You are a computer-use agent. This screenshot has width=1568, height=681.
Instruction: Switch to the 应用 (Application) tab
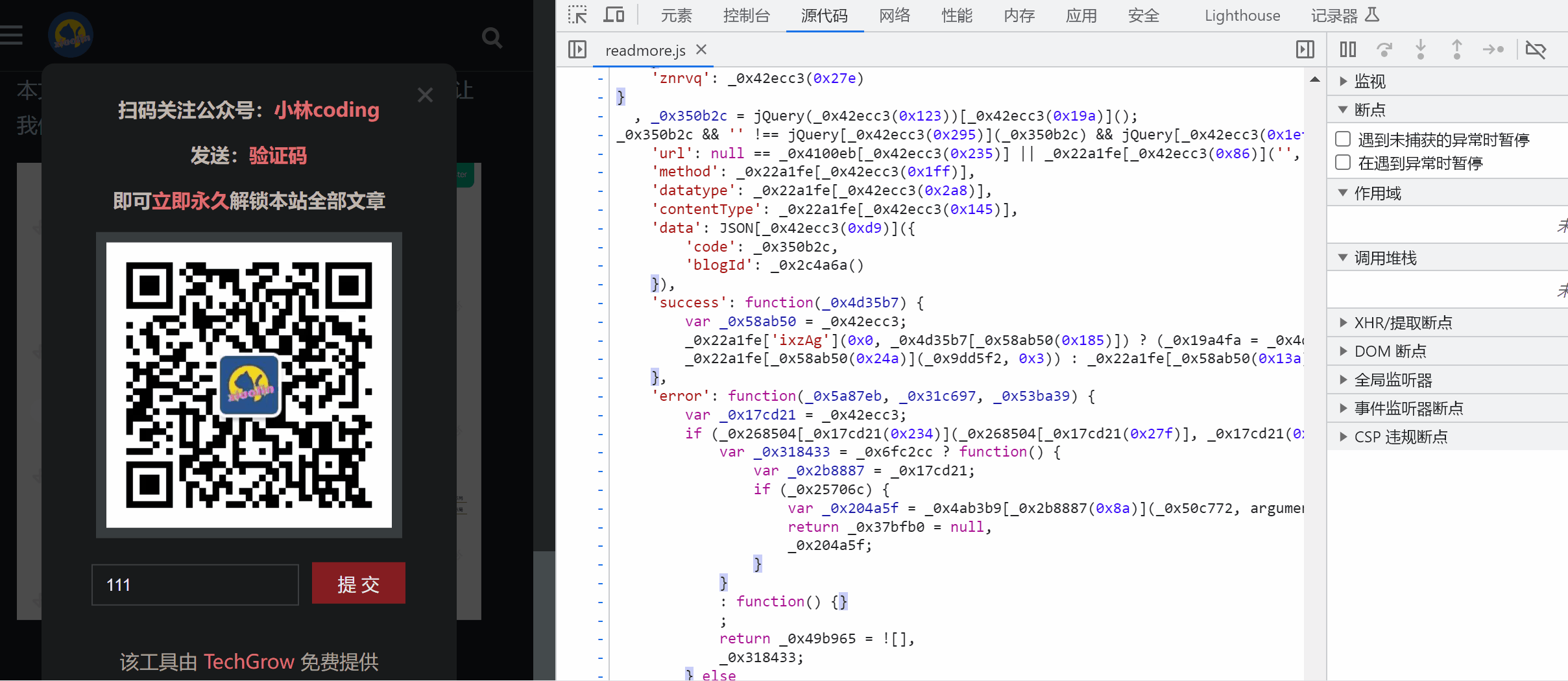pos(1081,16)
